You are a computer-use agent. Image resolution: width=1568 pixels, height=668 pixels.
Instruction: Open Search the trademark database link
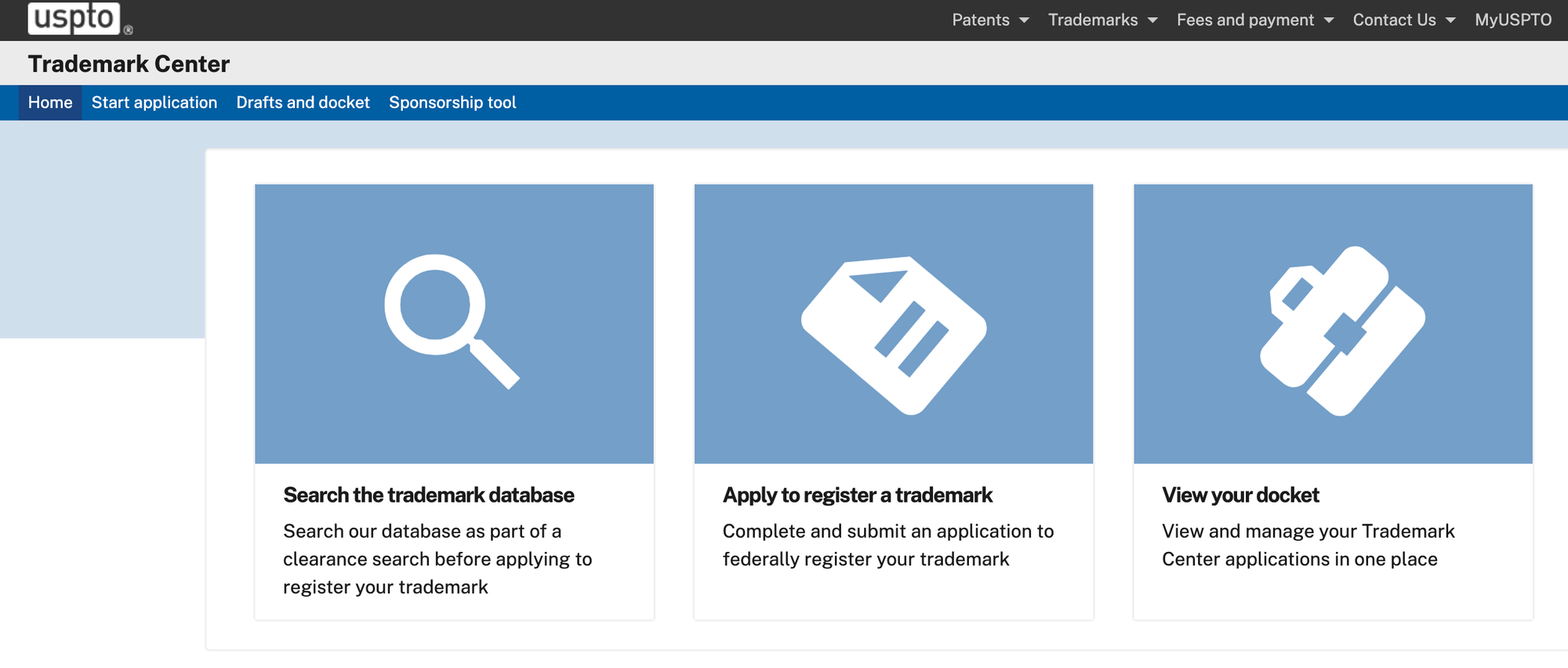pos(429,496)
